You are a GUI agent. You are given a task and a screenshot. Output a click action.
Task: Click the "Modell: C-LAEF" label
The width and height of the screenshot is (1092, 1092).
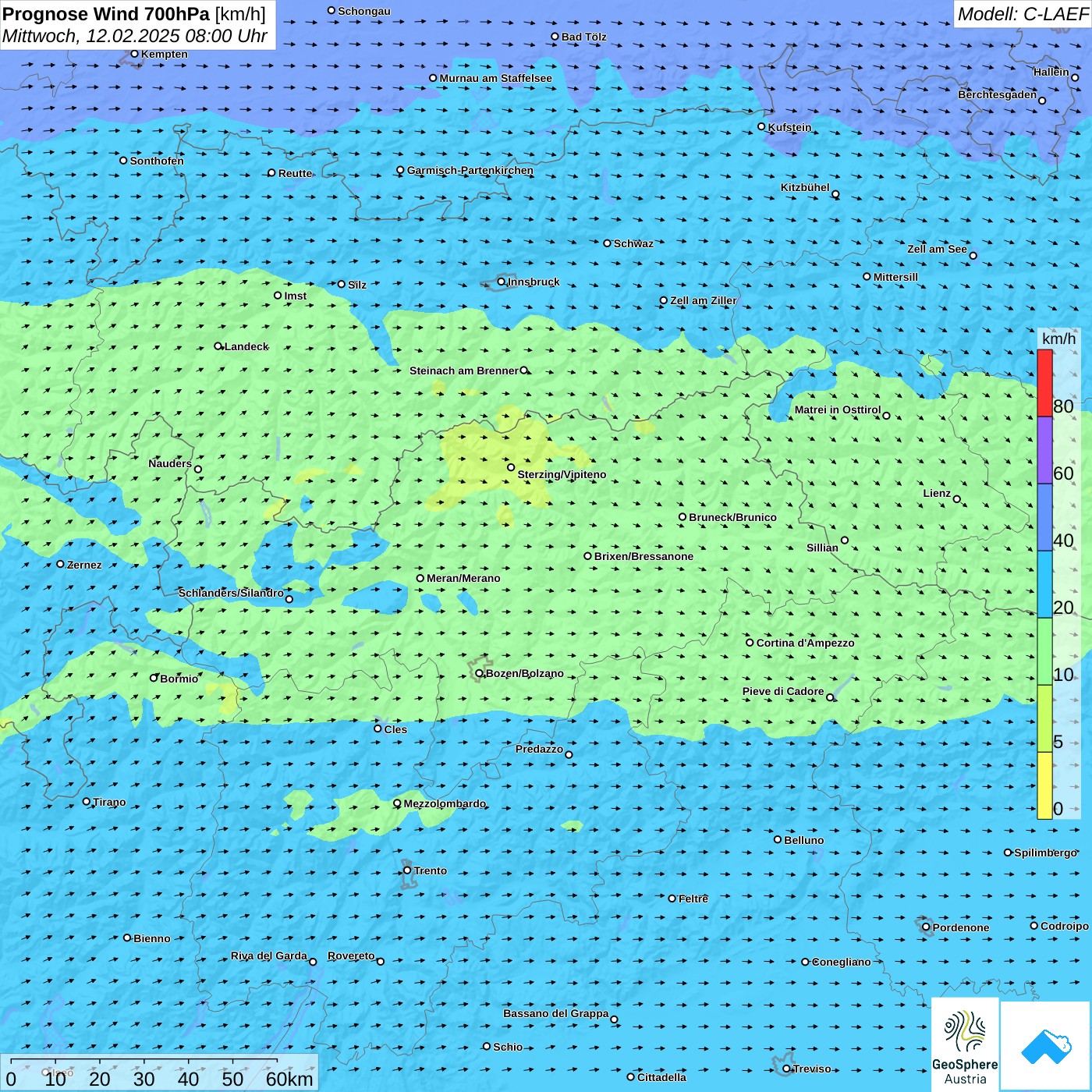(1022, 14)
